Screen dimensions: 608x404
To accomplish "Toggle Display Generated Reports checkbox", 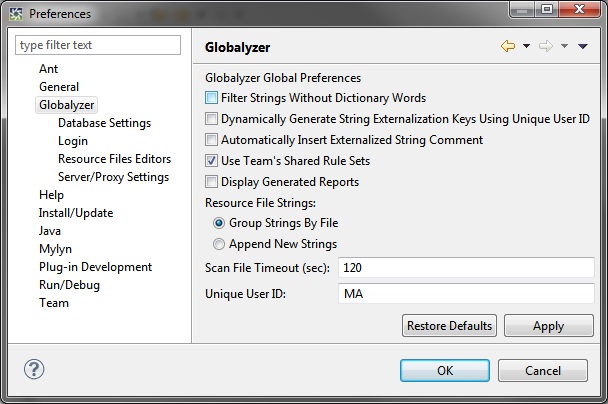I will click(x=211, y=182).
